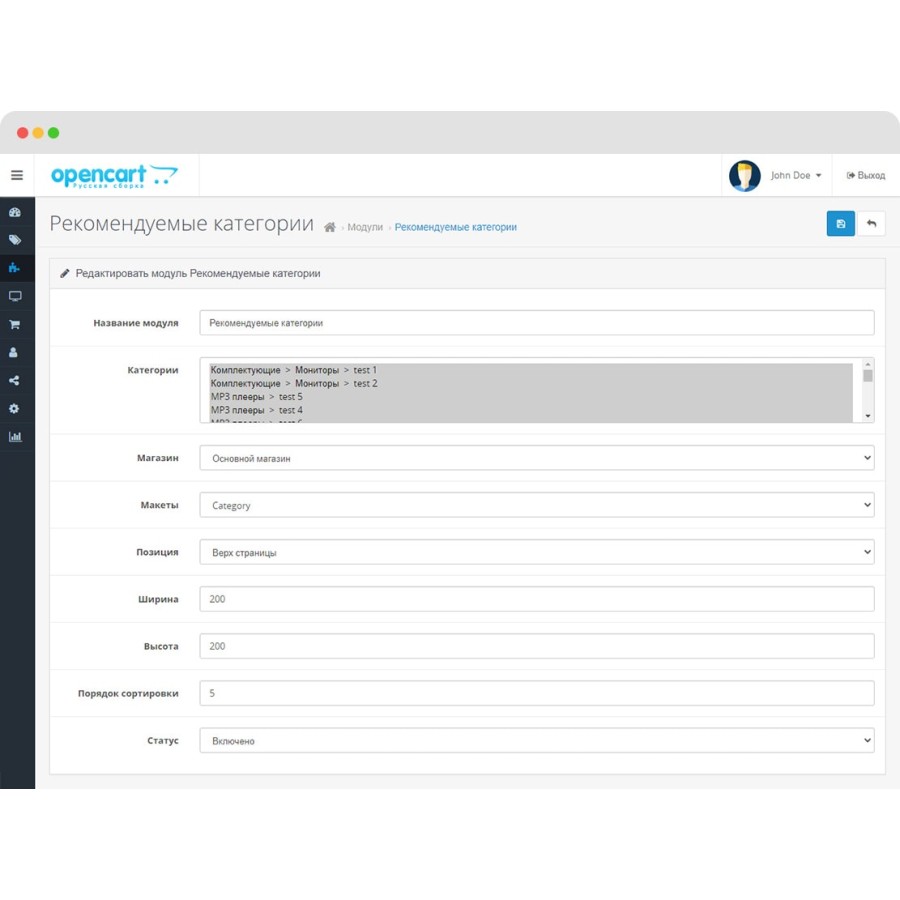The image size is (900, 900).
Task: Click the blue Save button
Action: click(841, 224)
